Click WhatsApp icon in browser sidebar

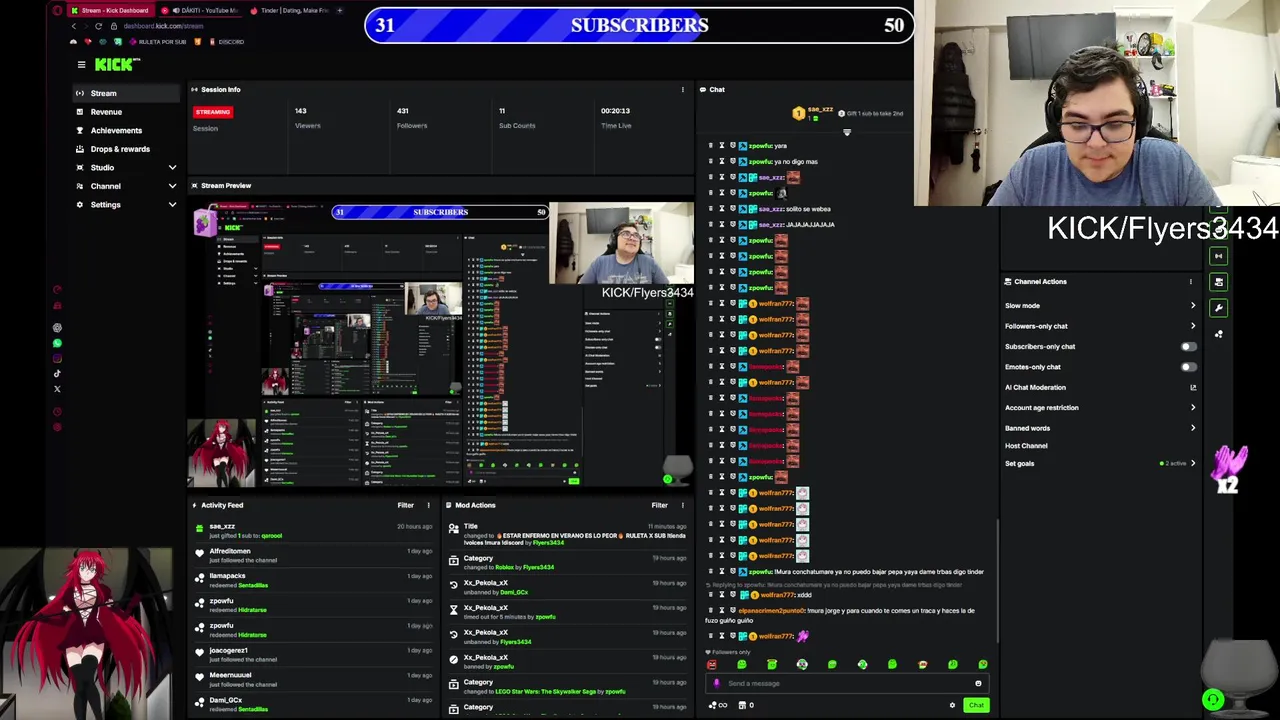[57, 343]
